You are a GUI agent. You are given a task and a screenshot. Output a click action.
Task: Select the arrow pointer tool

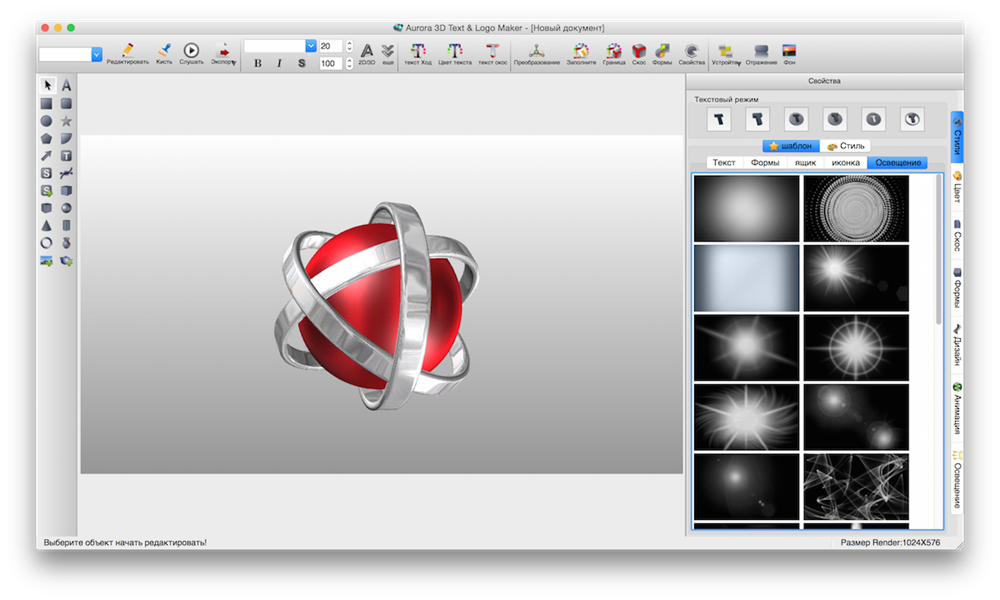click(46, 86)
